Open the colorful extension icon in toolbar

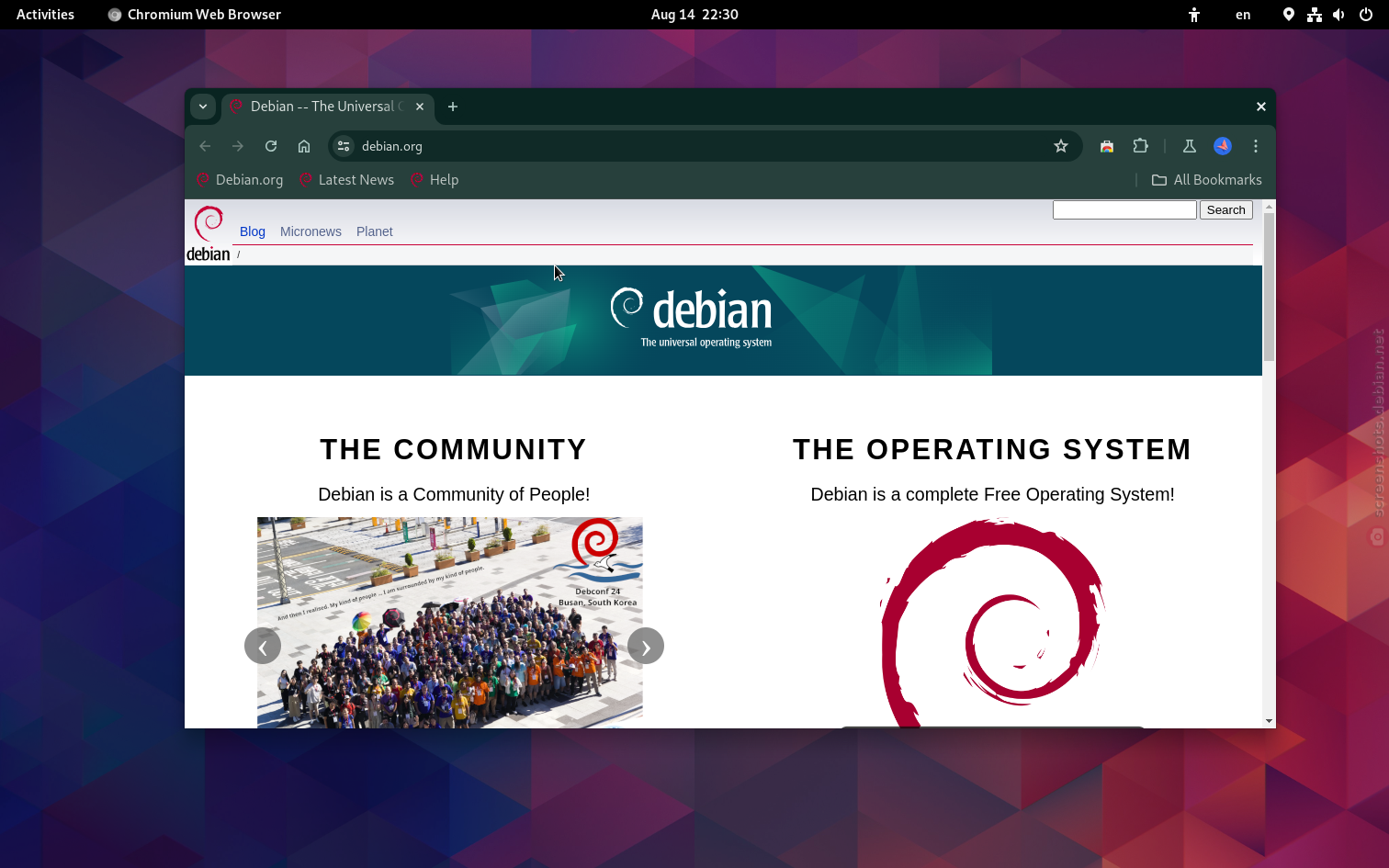pyautogui.click(x=1107, y=146)
